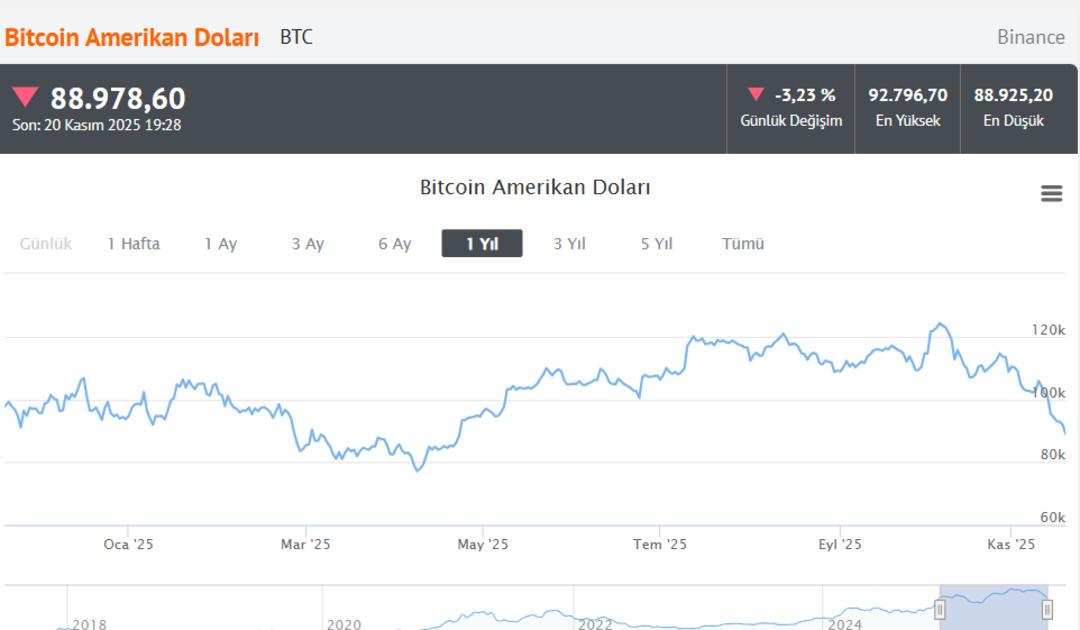Screen dimensions: 1080x630
Task: Click the active 1 Yıl range button
Action: (x=482, y=242)
